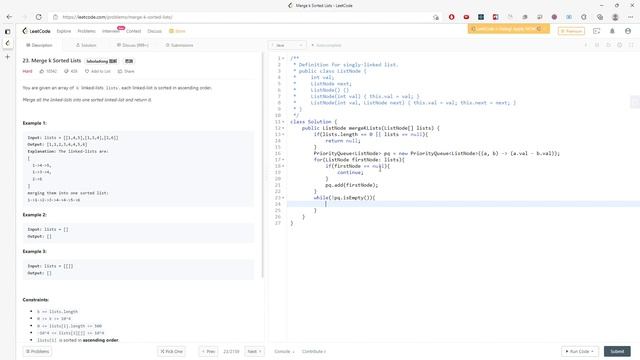
Task: Click the LeetCode logo in the navbar
Action: pyautogui.click(x=37, y=31)
